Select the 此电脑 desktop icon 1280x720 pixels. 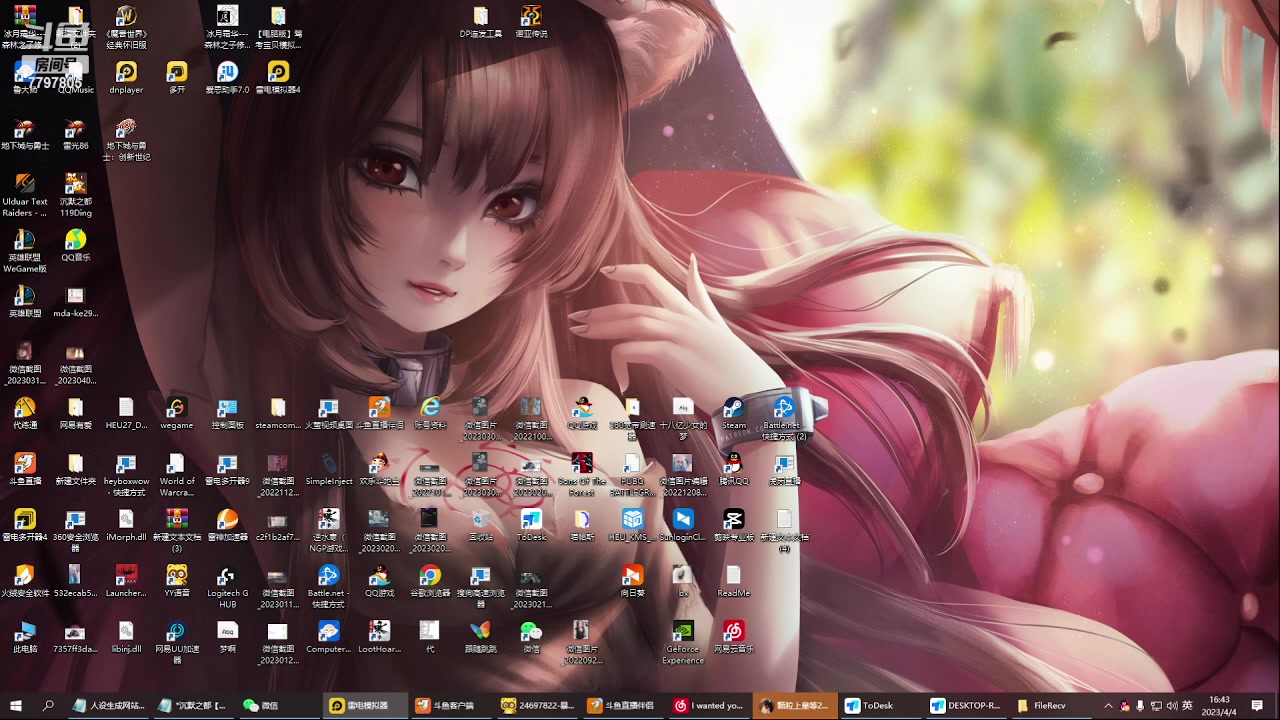pos(25,637)
